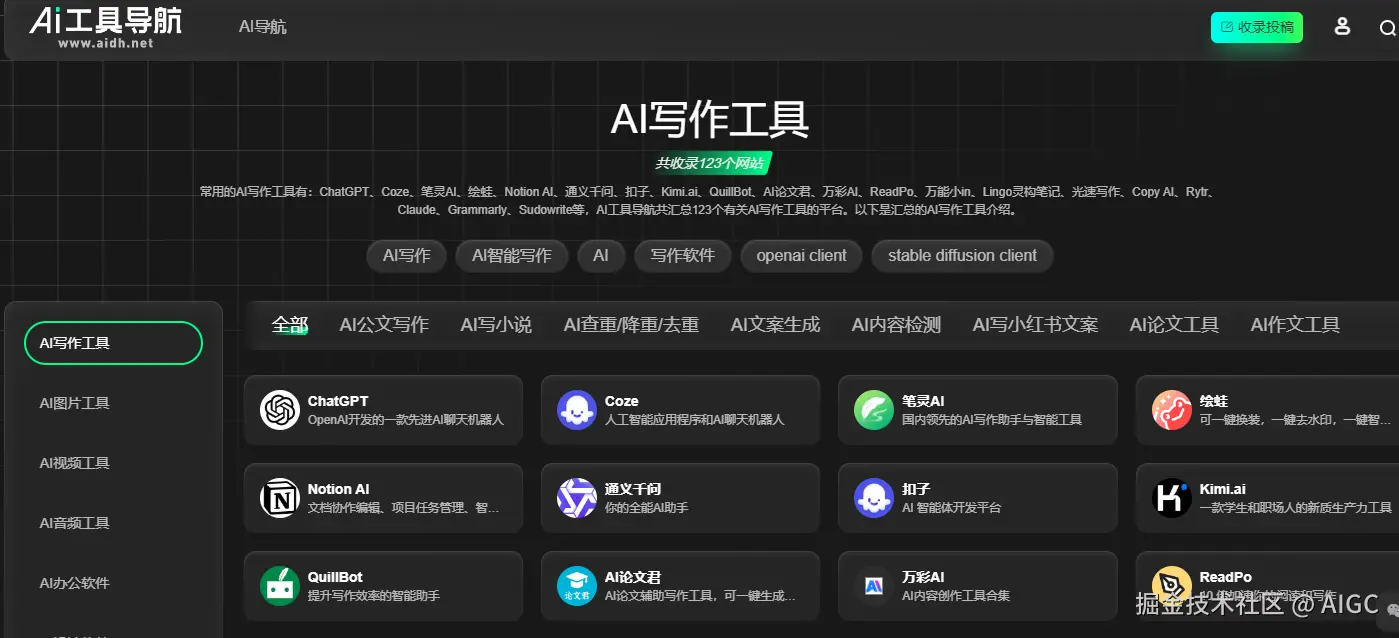Open AI图片工具 in the sidebar
The width and height of the screenshot is (1399, 638).
click(75, 403)
